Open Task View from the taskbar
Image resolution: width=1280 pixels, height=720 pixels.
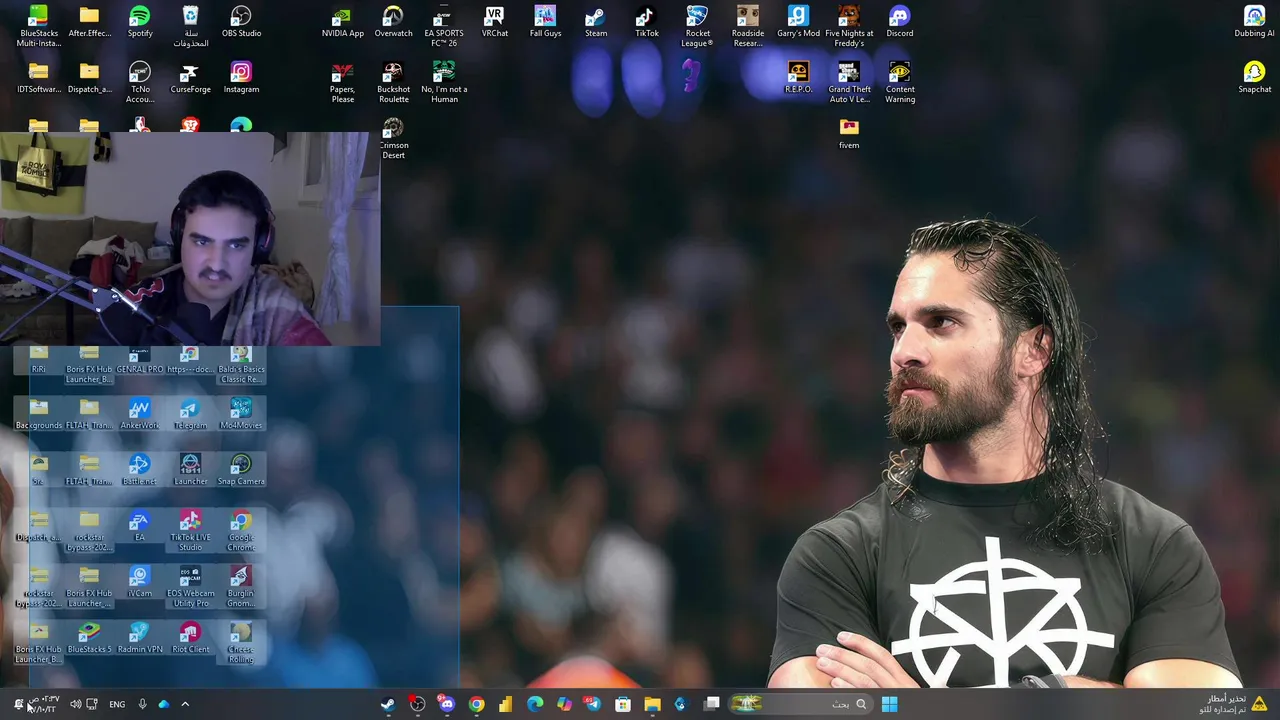click(711, 704)
